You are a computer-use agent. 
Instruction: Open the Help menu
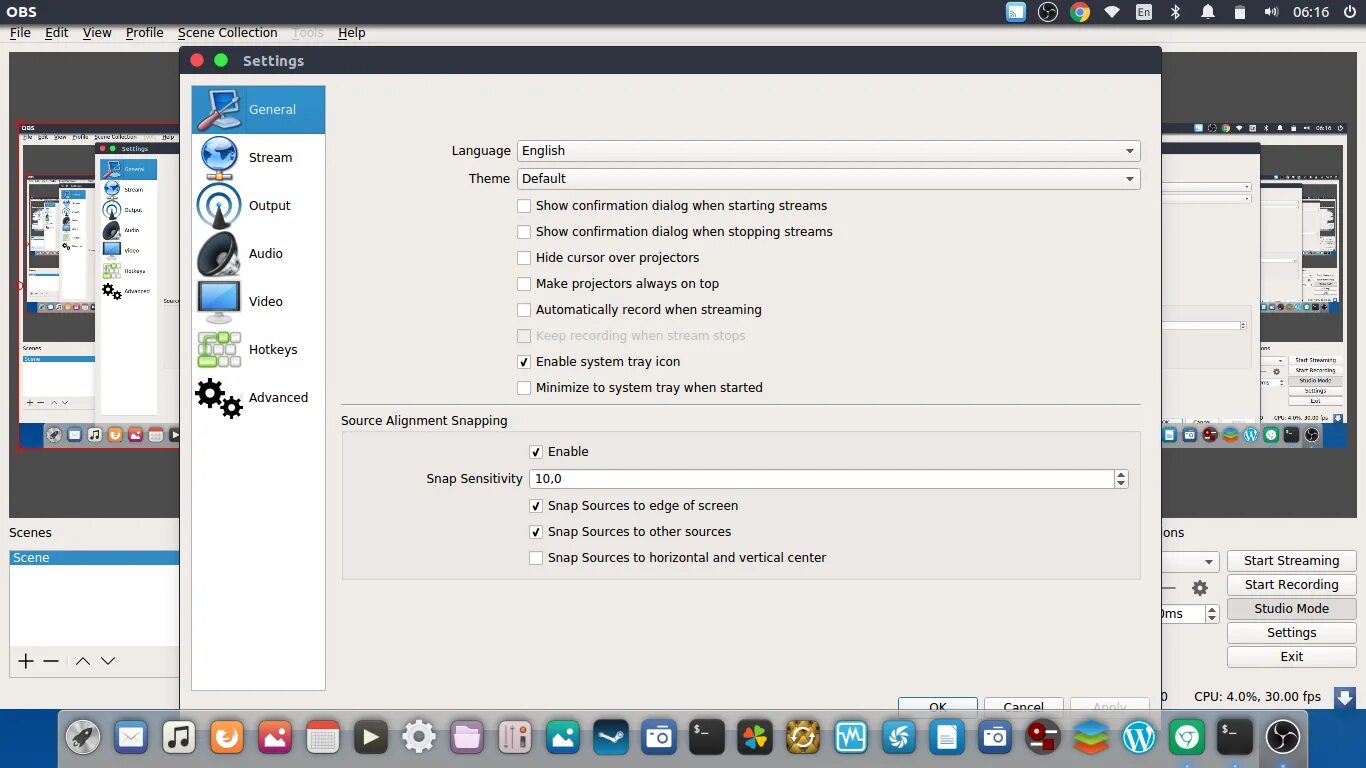(x=351, y=33)
